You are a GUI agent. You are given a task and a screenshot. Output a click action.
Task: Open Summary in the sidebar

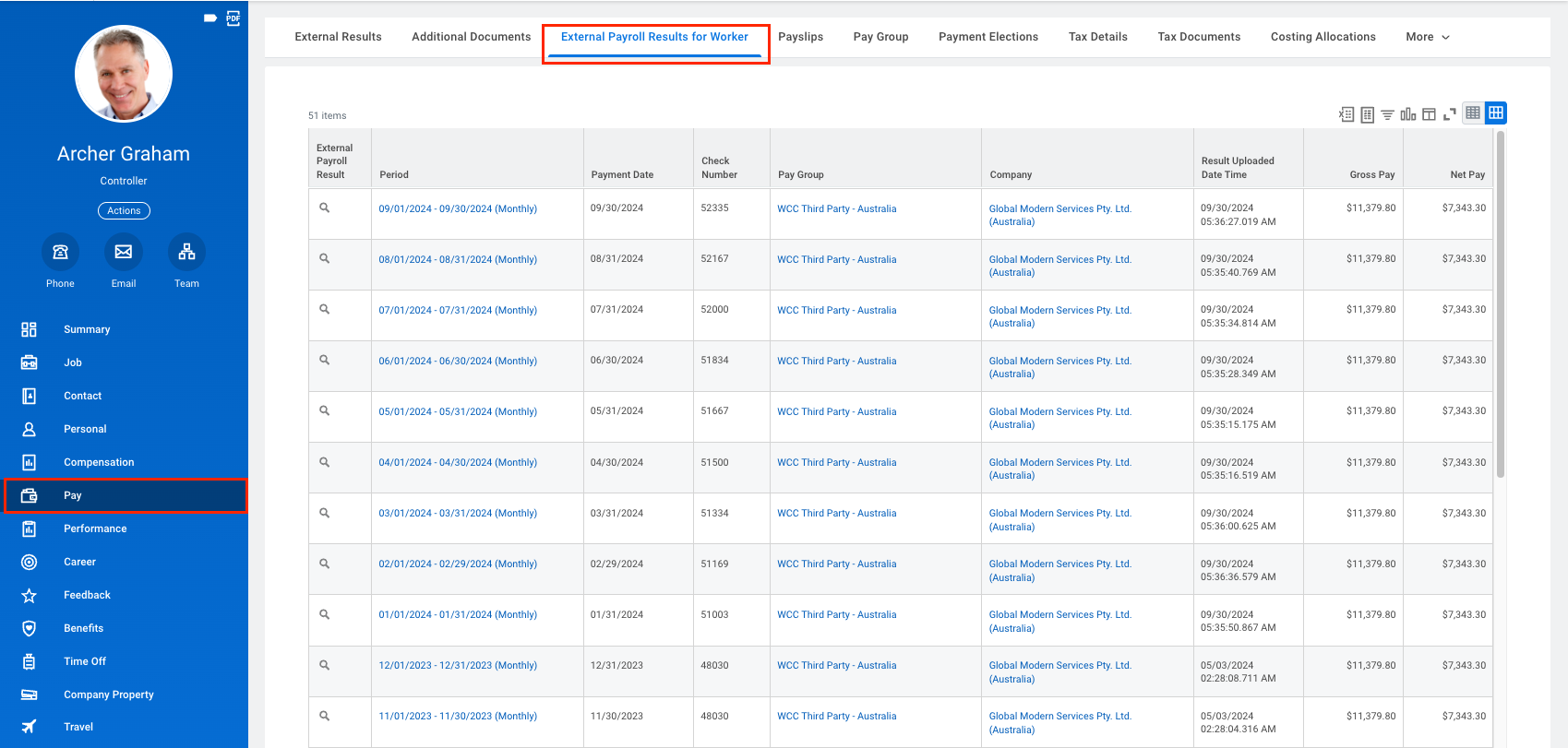(x=124, y=329)
